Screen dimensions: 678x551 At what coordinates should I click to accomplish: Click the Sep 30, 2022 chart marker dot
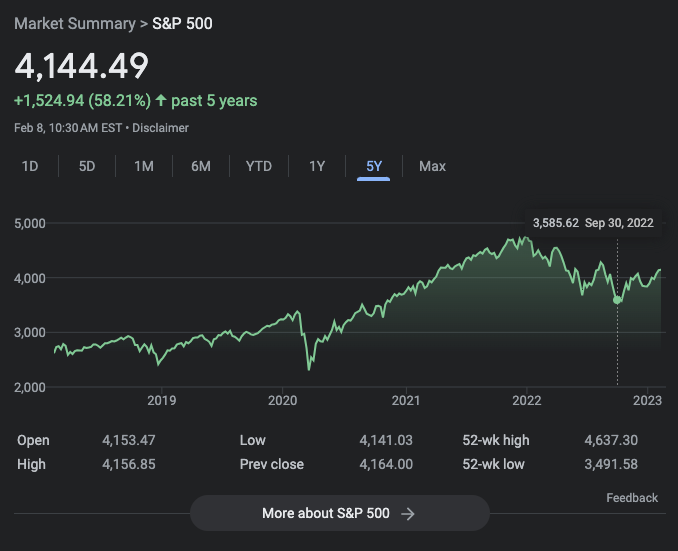pyautogui.click(x=617, y=300)
